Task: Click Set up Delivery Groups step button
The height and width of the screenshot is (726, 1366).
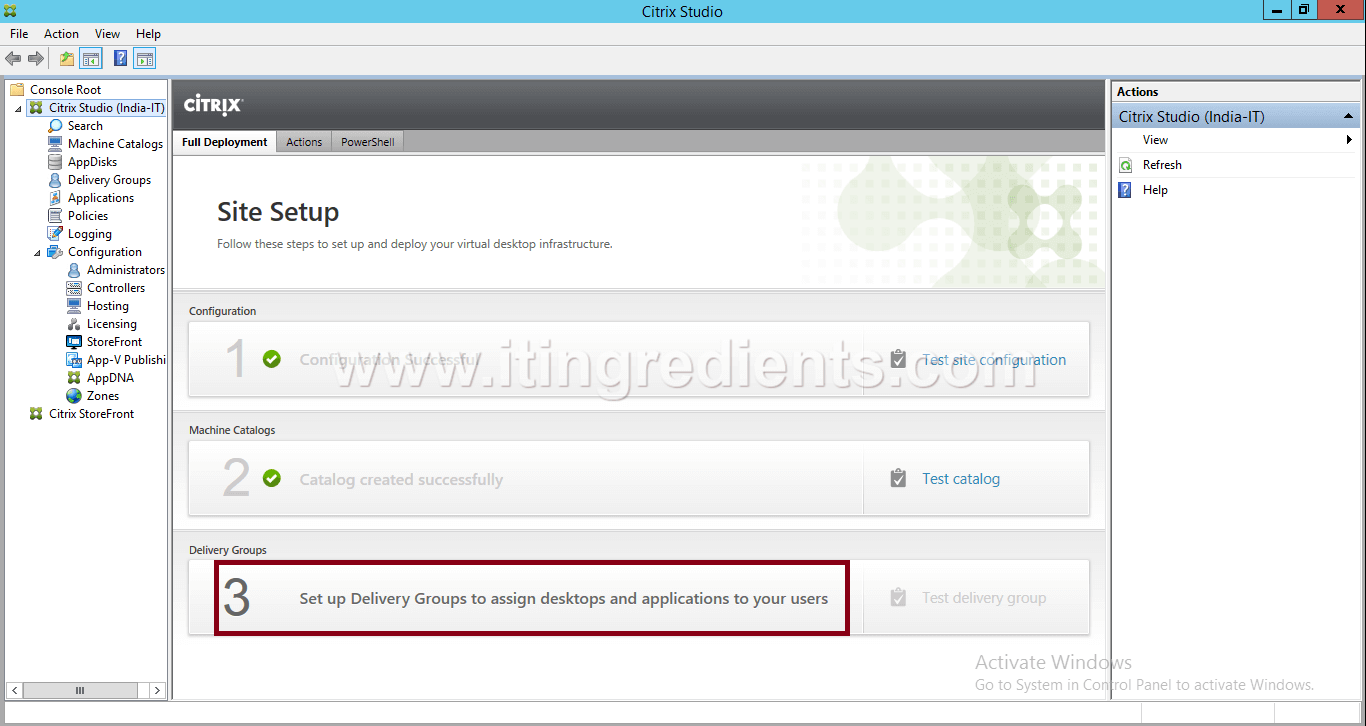Action: [x=532, y=598]
